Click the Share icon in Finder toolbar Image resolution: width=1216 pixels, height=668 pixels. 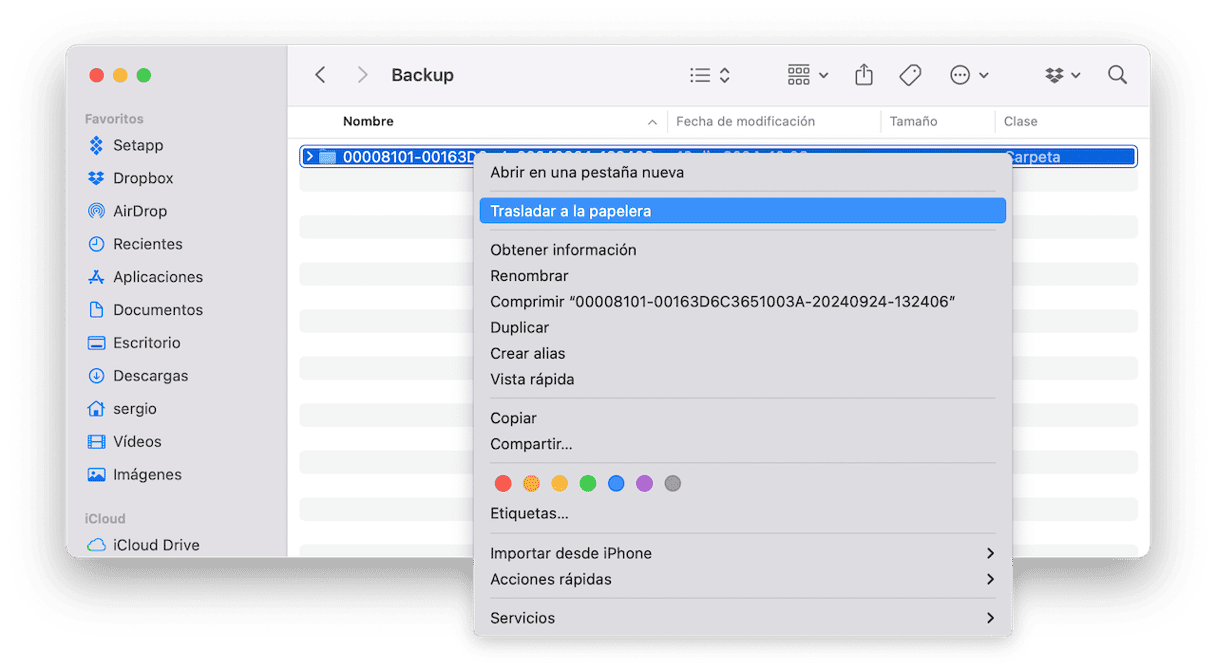tap(864, 75)
